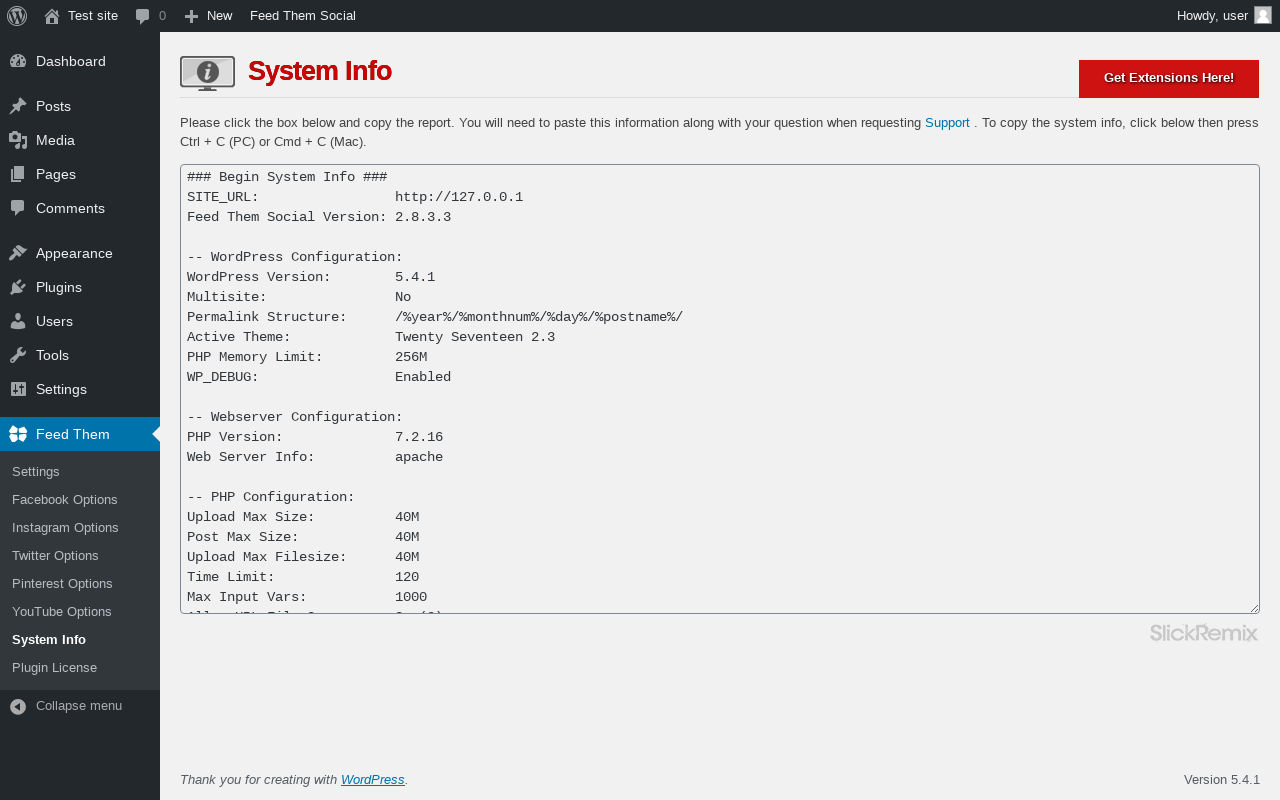This screenshot has height=800, width=1280.
Task: Open the Appearance menu item
Action: point(80,253)
